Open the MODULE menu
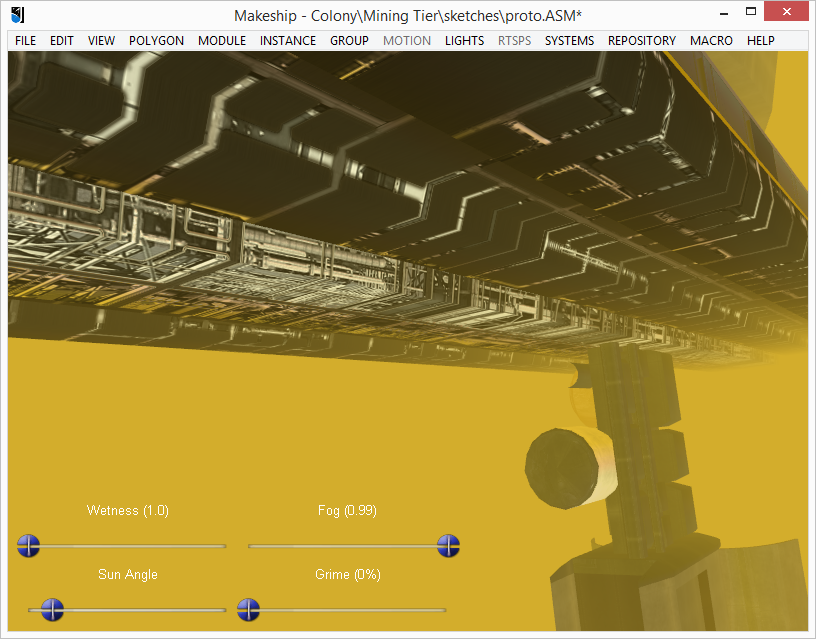 click(x=222, y=41)
